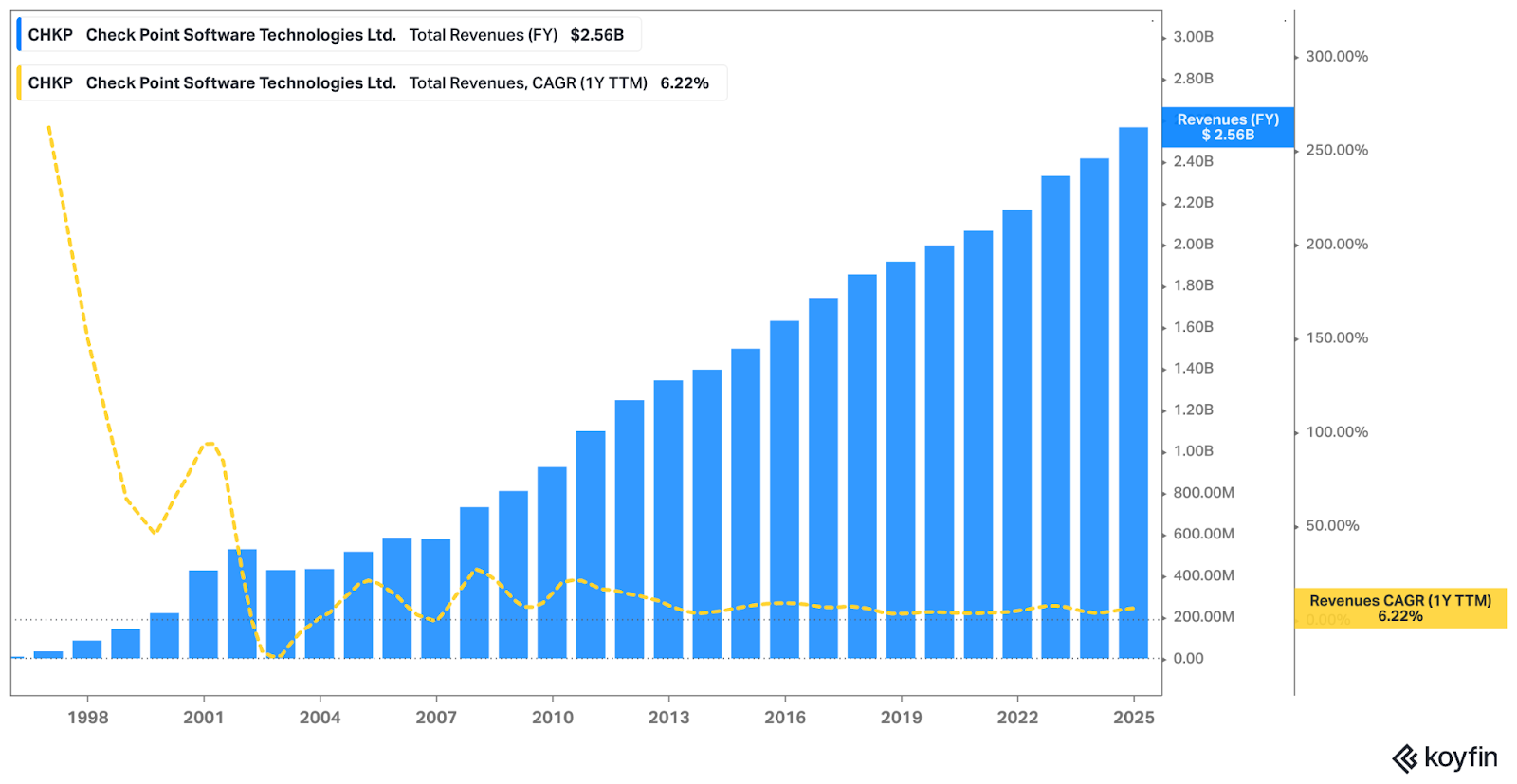
Task: Click the Total Revenues CAGR (1Y TTM) legend entry
Action: [x=371, y=82]
